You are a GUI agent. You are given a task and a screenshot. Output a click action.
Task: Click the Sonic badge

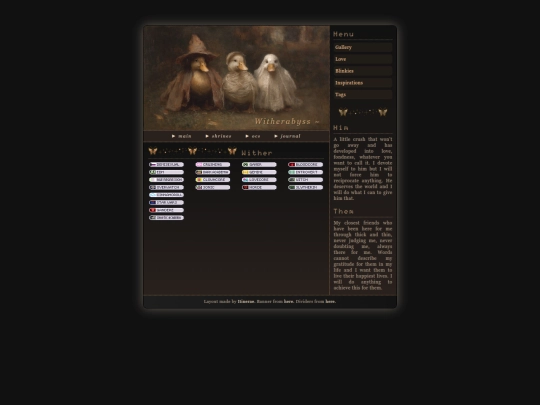pyautogui.click(x=212, y=187)
